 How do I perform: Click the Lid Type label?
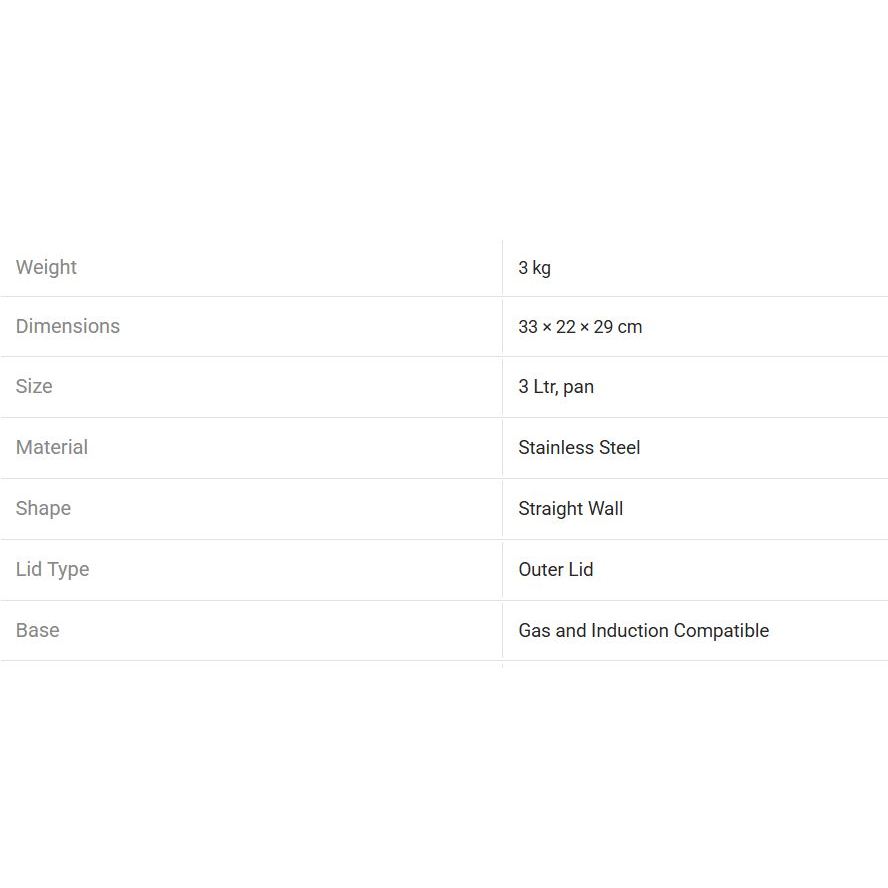pyautogui.click(x=52, y=569)
